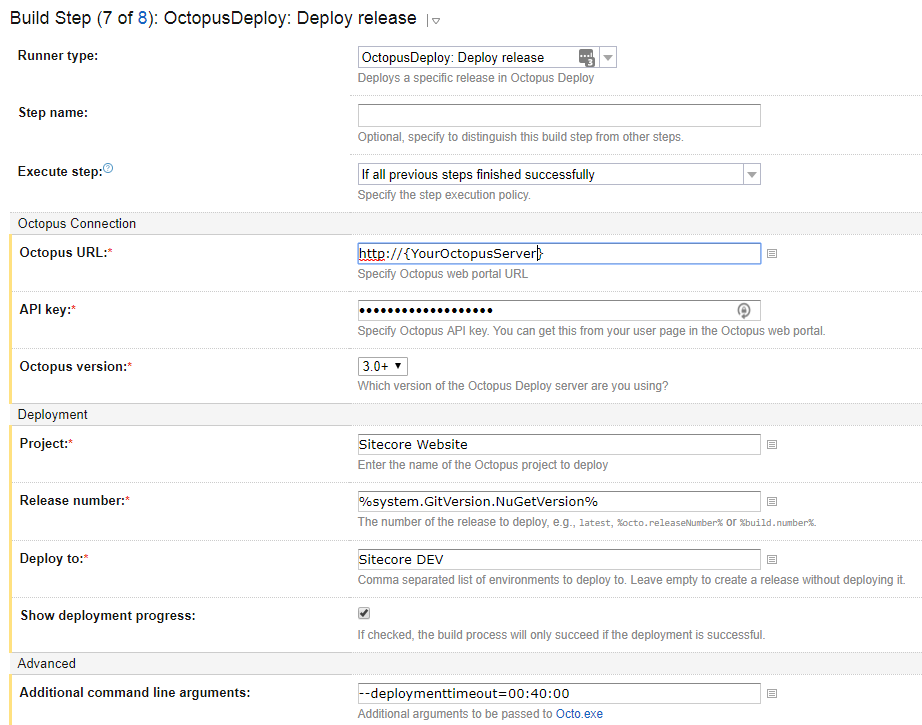This screenshot has width=922, height=725.
Task: Click into the Octopus URL field
Action: click(559, 253)
